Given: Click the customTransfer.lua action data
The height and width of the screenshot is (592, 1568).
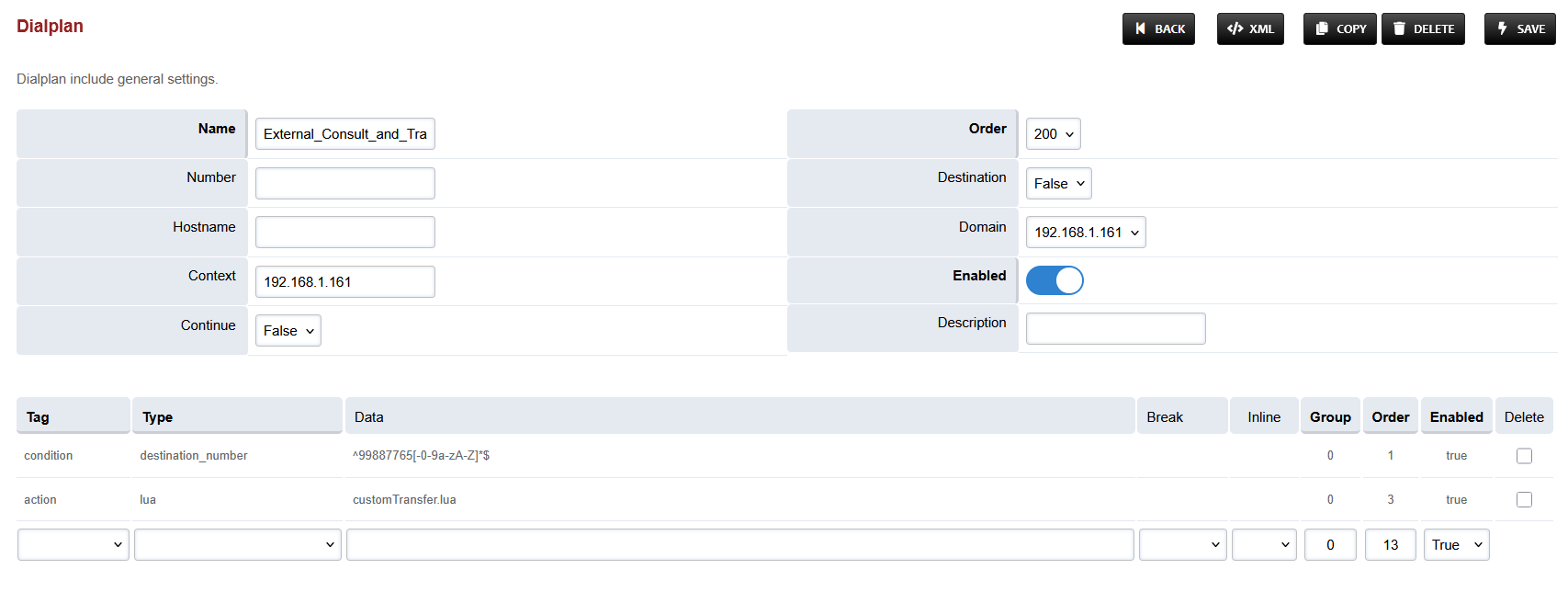Looking at the screenshot, I should pos(404,500).
